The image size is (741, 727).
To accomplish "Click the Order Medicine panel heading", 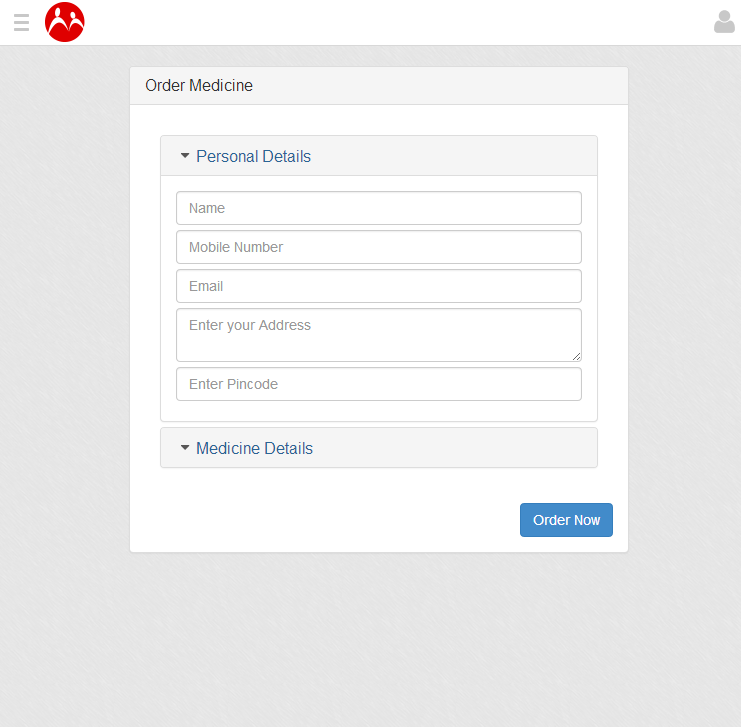I will coord(199,86).
